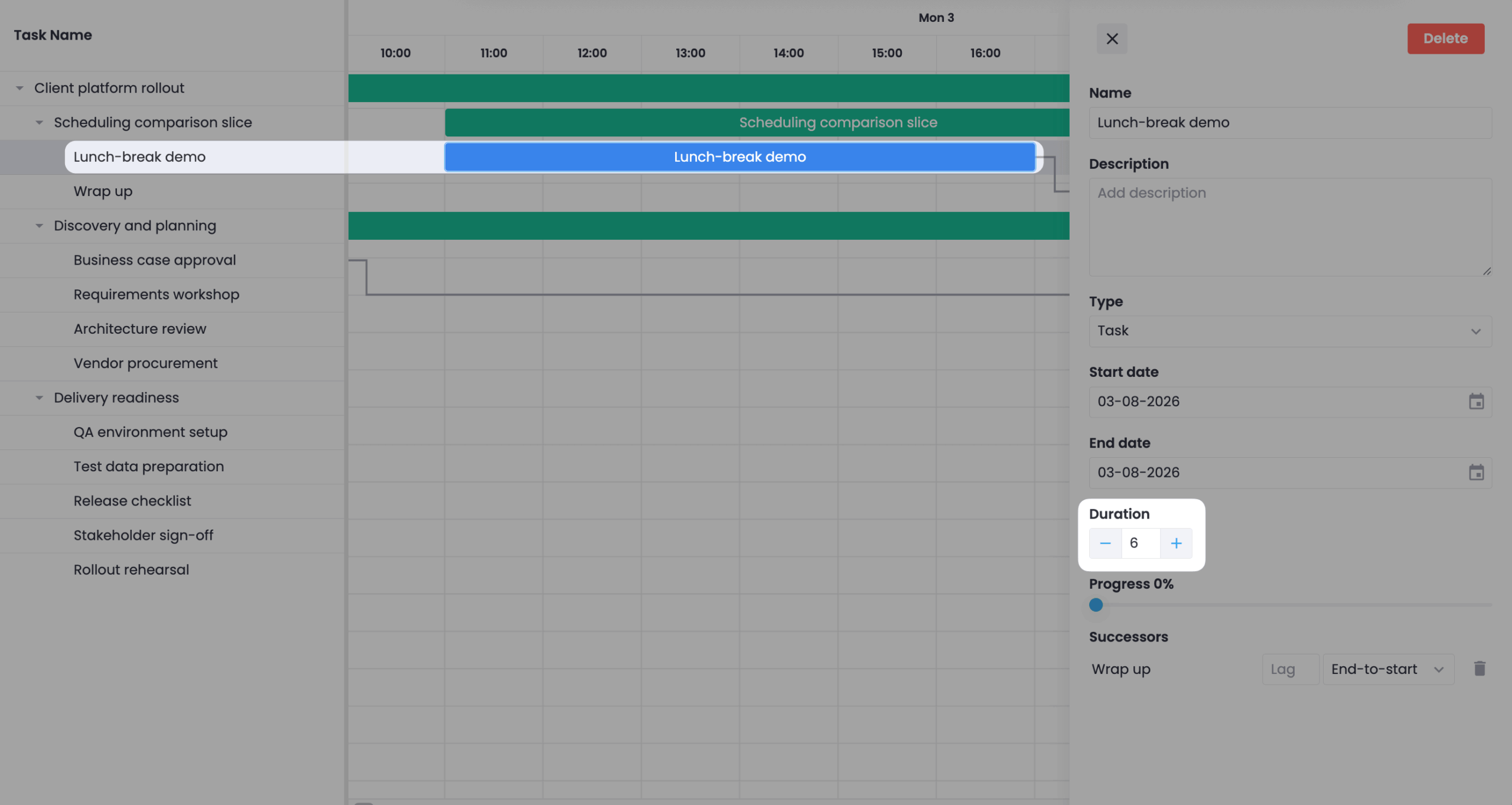
Task: Collapse the Delivery readiness group
Action: [39, 397]
